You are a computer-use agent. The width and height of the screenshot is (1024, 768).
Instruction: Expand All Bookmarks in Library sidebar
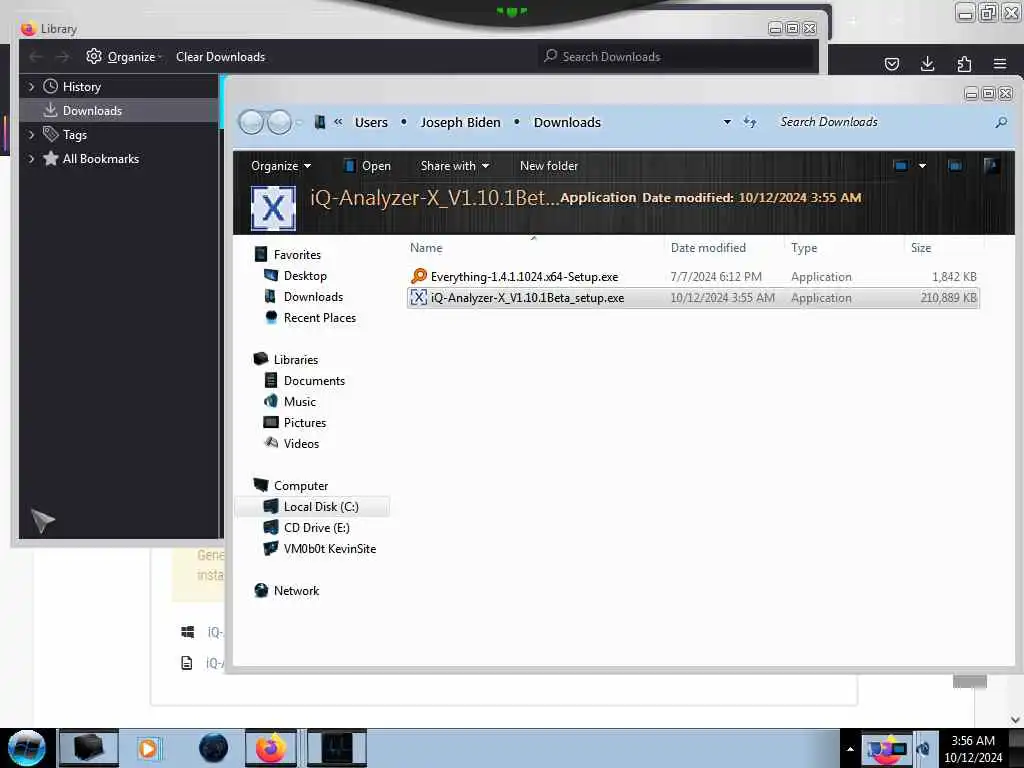(x=31, y=159)
